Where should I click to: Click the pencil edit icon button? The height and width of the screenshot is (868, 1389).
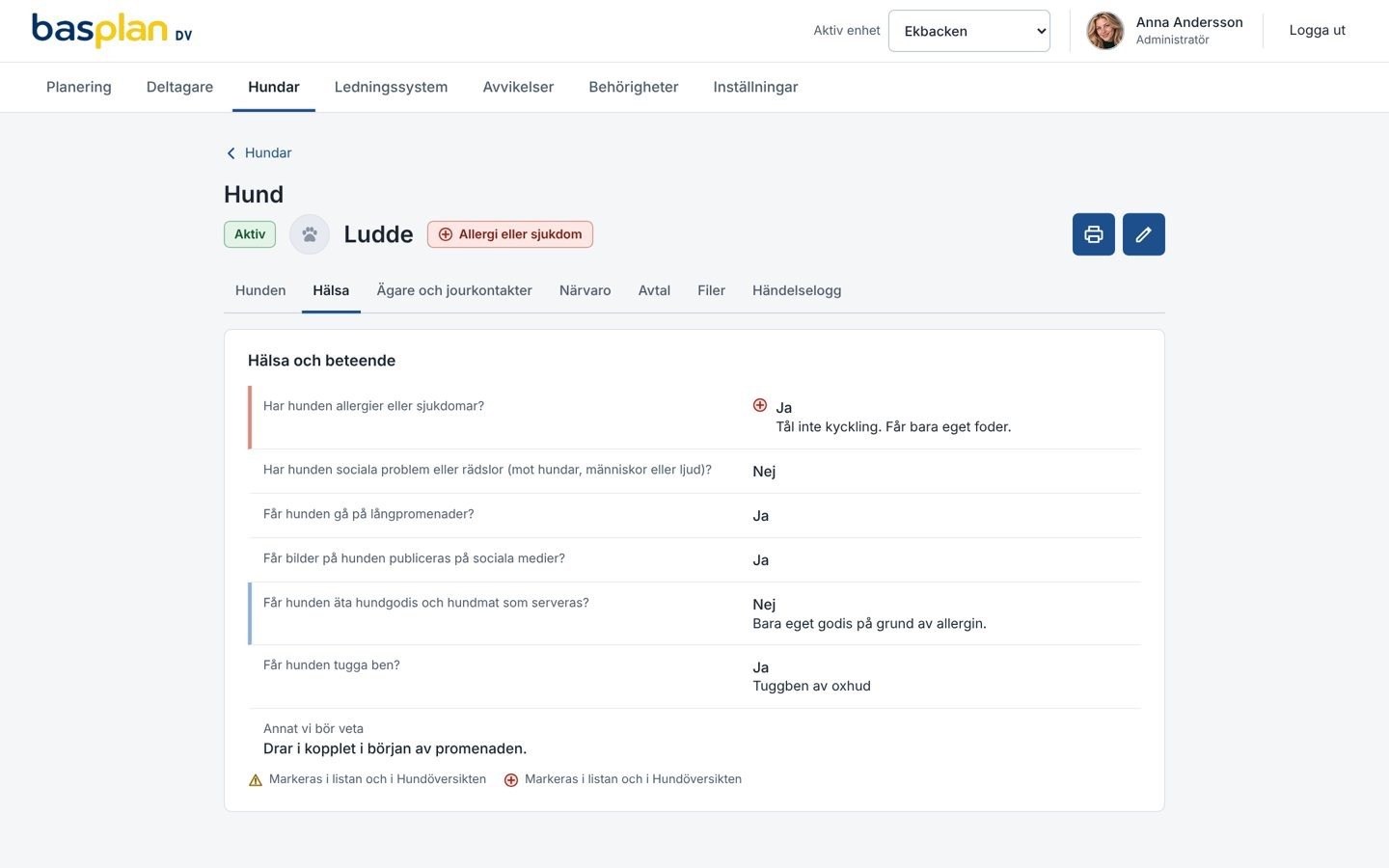pyautogui.click(x=1143, y=234)
